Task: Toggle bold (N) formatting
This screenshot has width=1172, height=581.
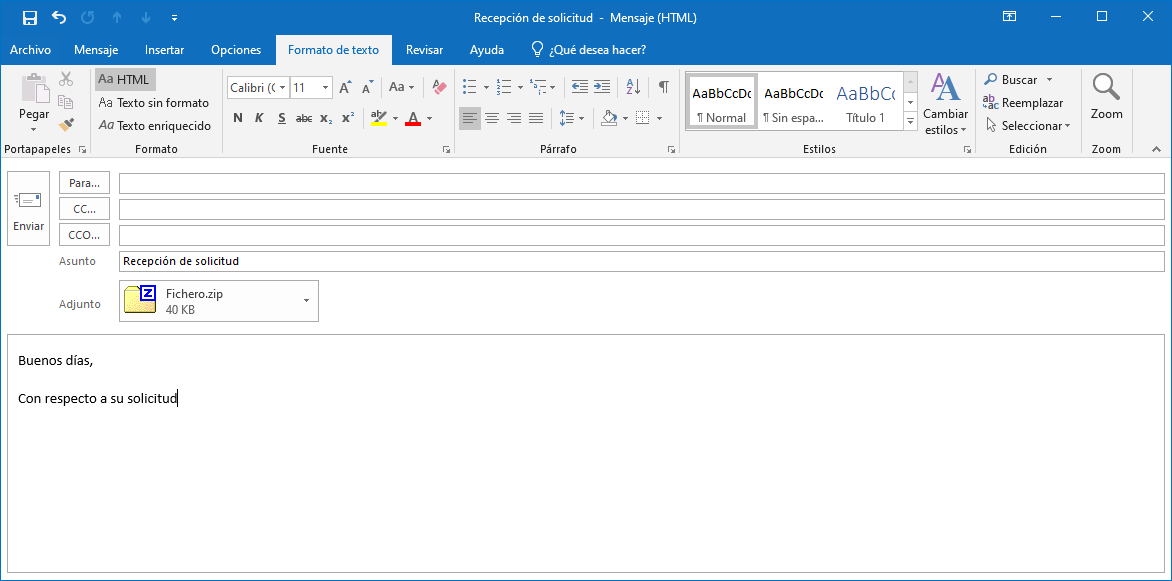Action: (238, 118)
